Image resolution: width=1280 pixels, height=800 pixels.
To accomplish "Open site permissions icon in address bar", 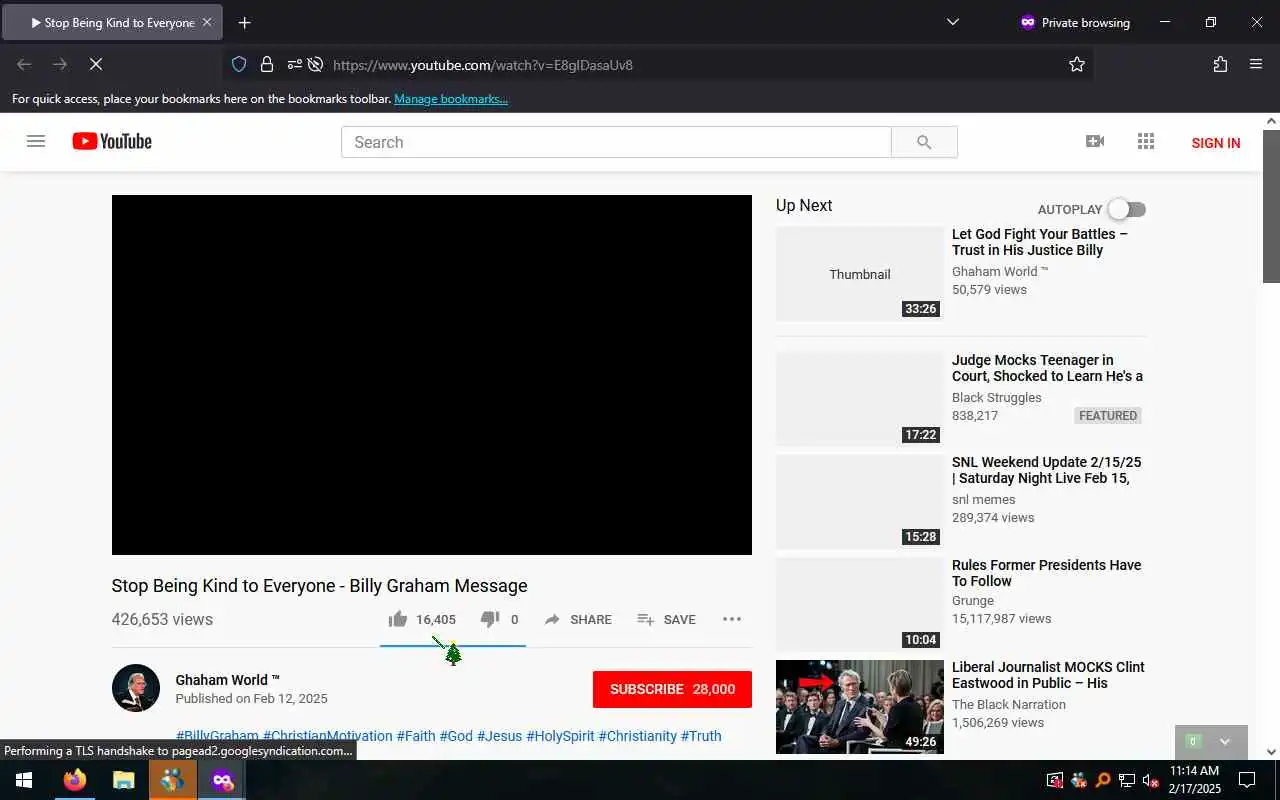I will [x=295, y=65].
